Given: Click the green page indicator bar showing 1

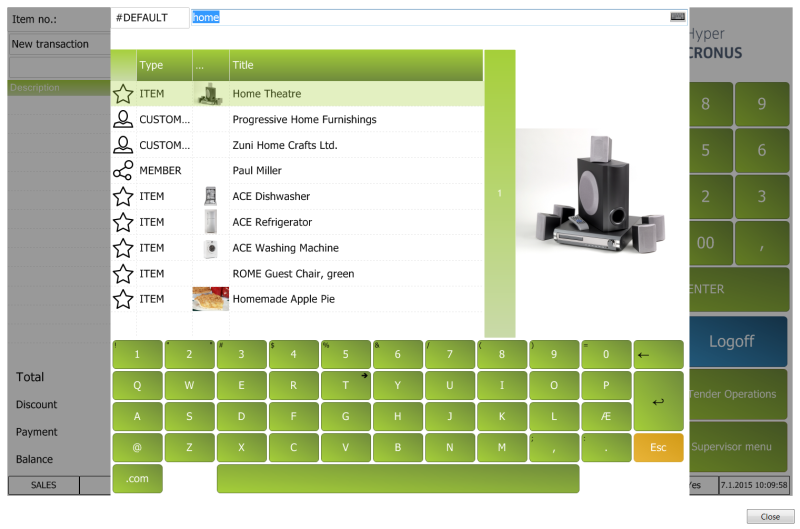Looking at the screenshot, I should [499, 193].
